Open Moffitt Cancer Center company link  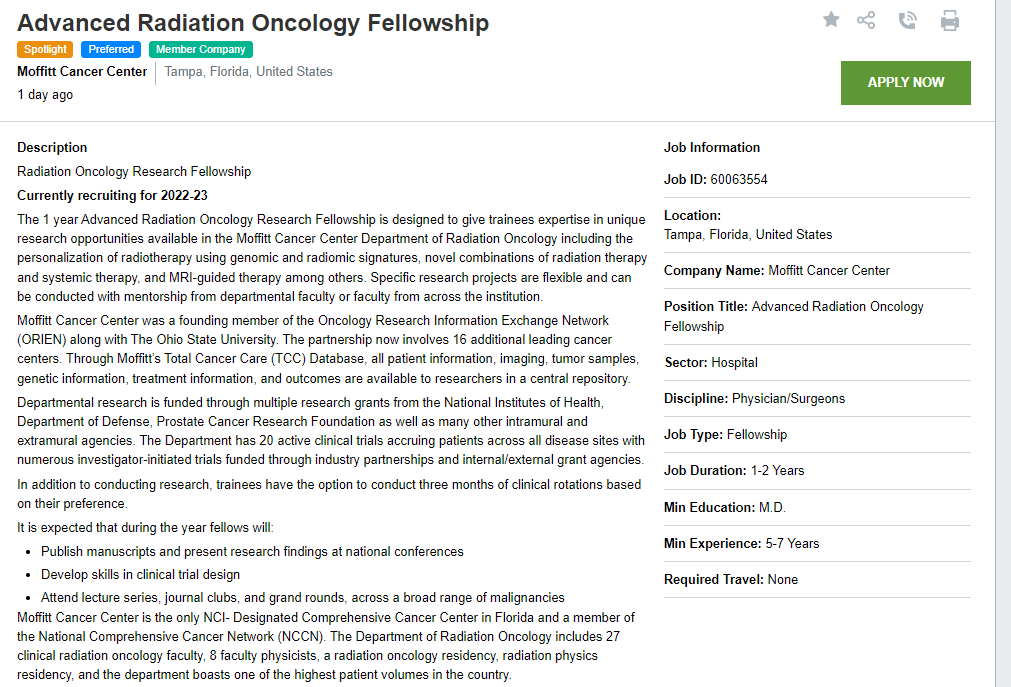(82, 72)
